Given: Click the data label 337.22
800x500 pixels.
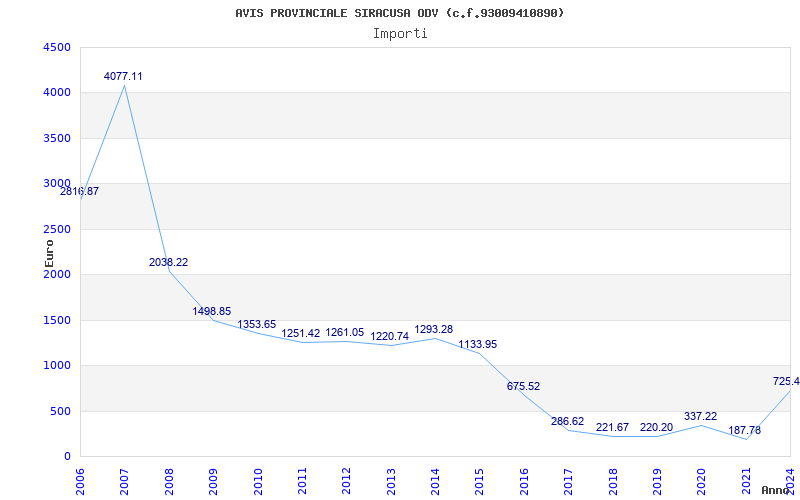Looking at the screenshot, I should [701, 416].
